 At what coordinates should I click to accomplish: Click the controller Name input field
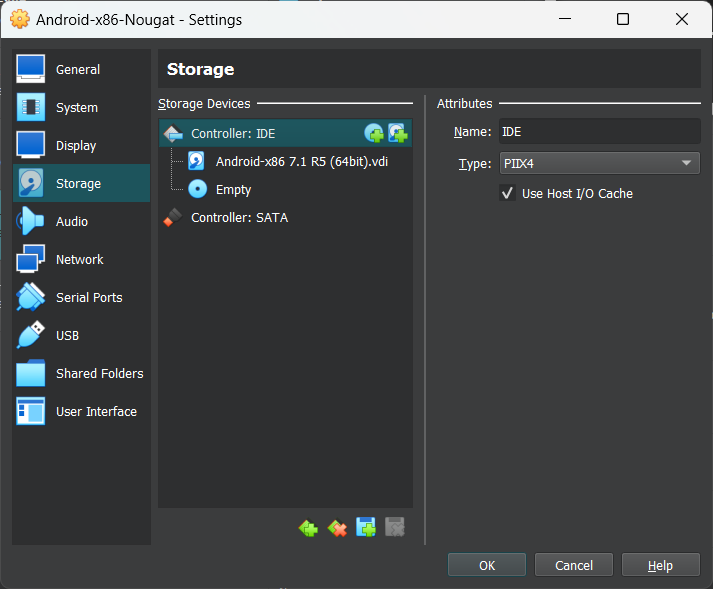[x=599, y=131]
